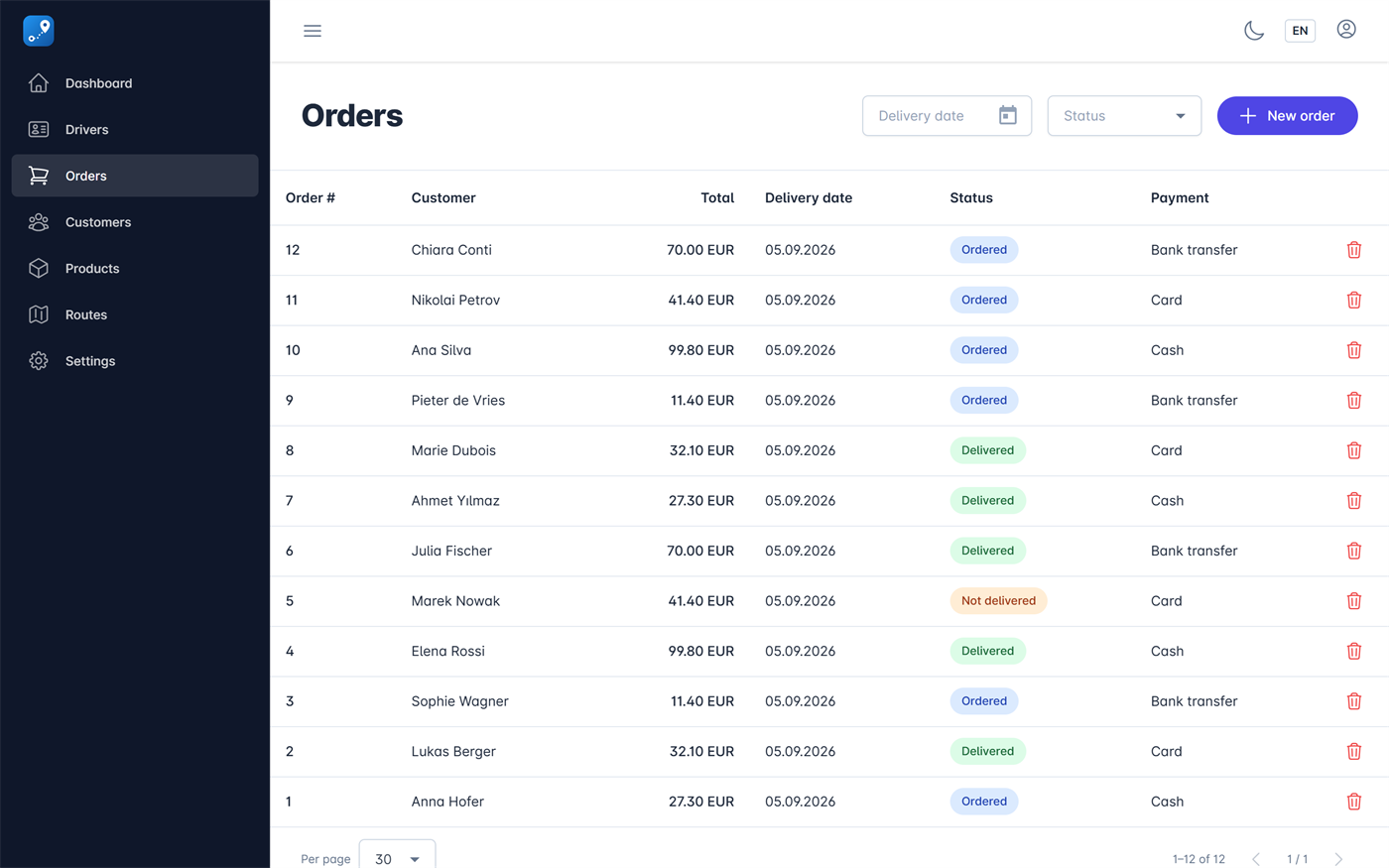The width and height of the screenshot is (1389, 868).
Task: Go to Dashboard in the sidebar
Action: (135, 83)
